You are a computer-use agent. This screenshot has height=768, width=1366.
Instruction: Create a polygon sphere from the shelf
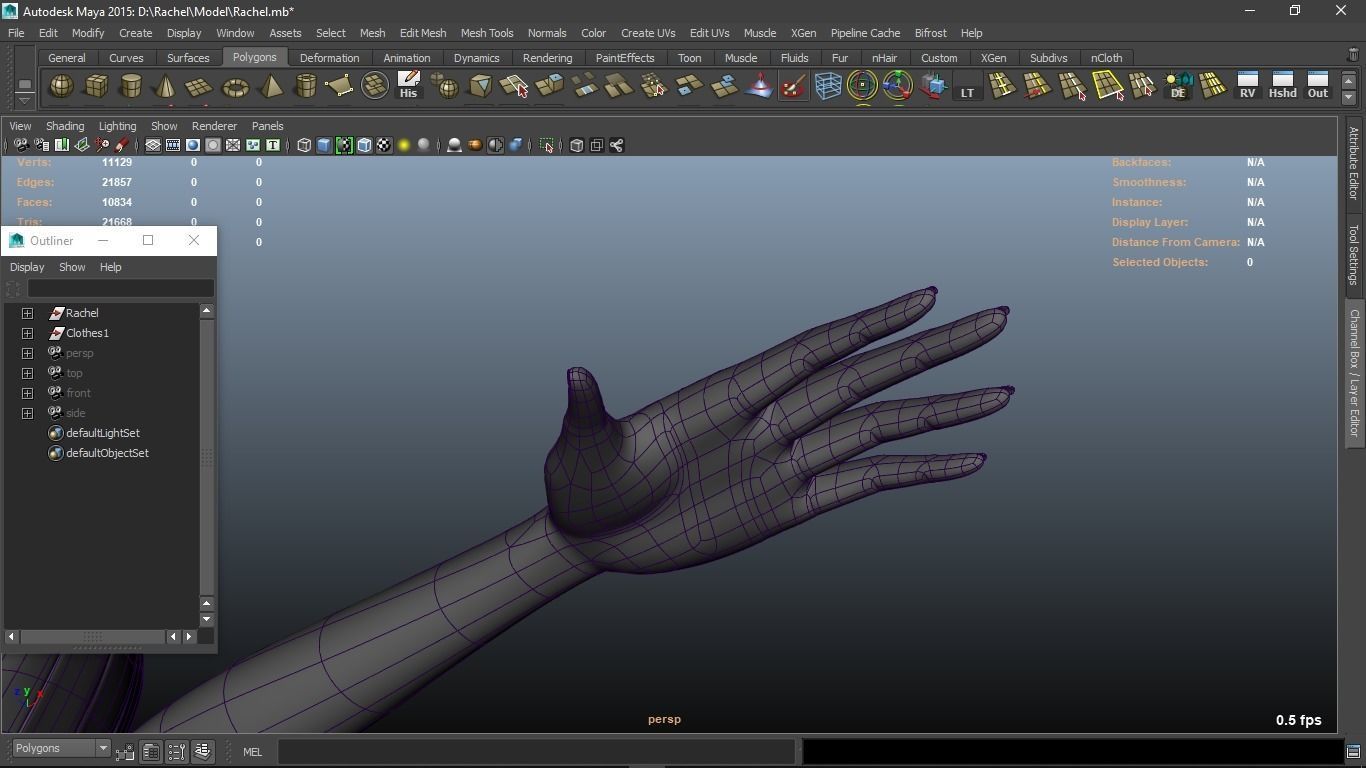click(x=61, y=86)
